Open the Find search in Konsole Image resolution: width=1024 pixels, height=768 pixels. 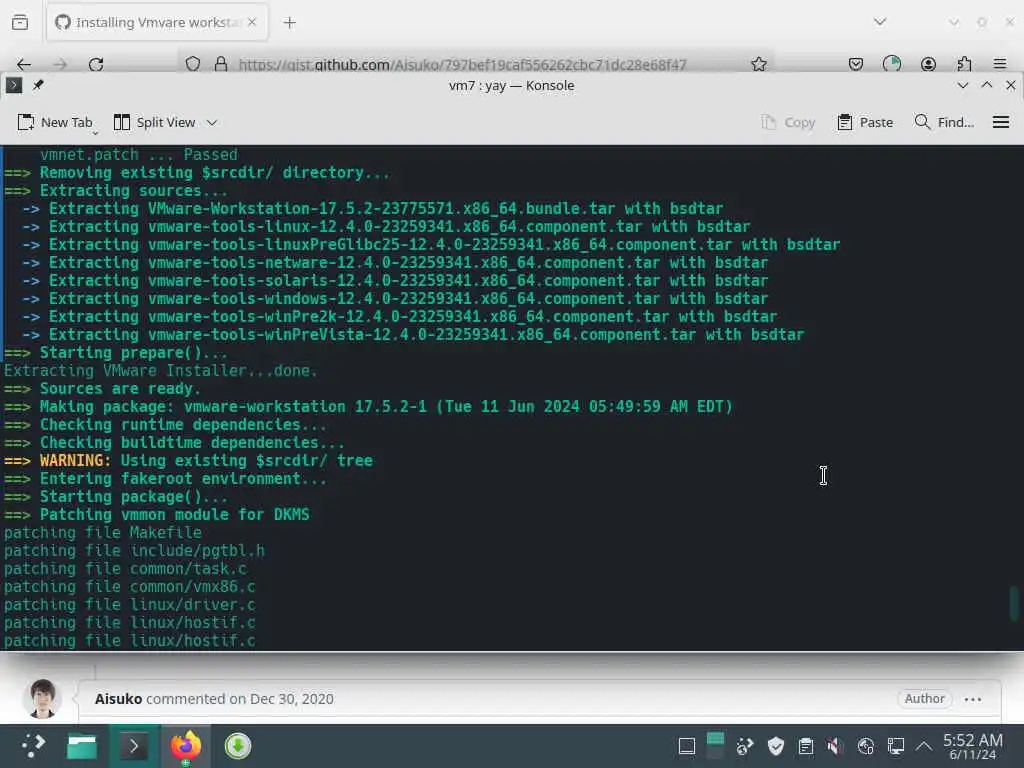coord(944,122)
